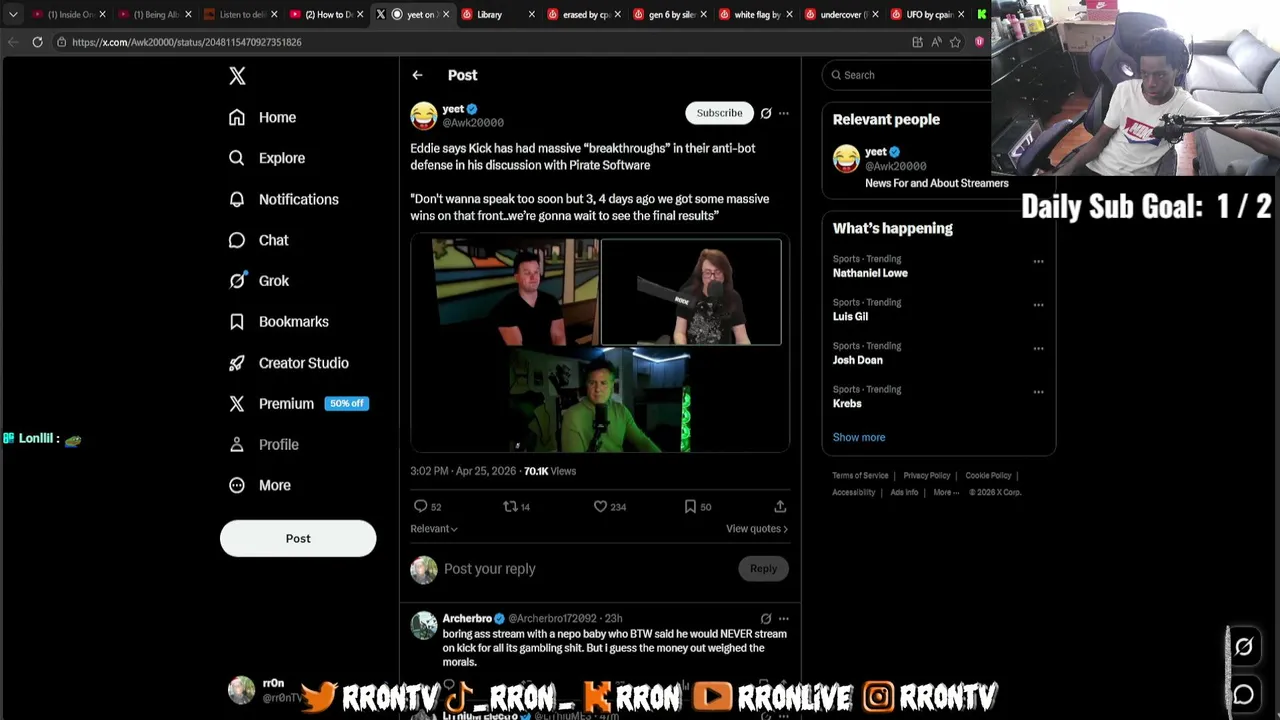This screenshot has height=720, width=1280.
Task: Open three-dot menu on Archerbro's reply
Action: [784, 619]
